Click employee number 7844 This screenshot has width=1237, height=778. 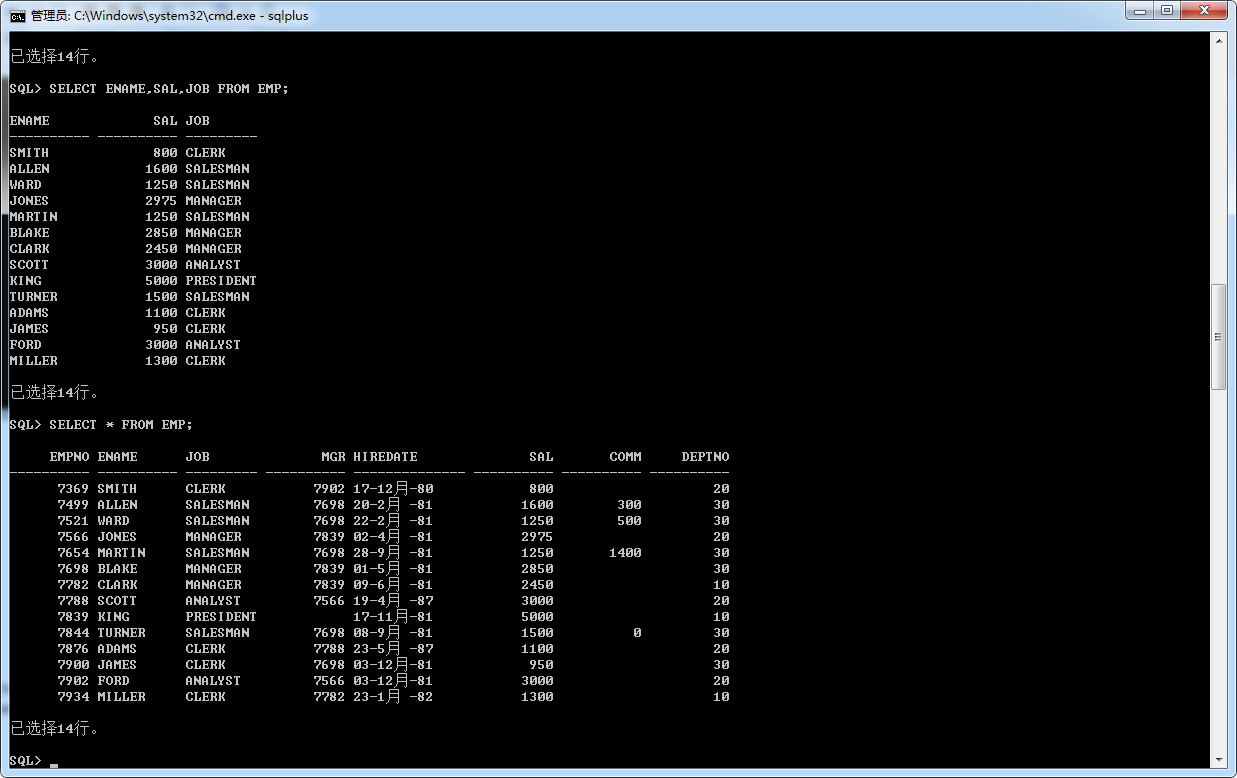pyautogui.click(x=73, y=633)
